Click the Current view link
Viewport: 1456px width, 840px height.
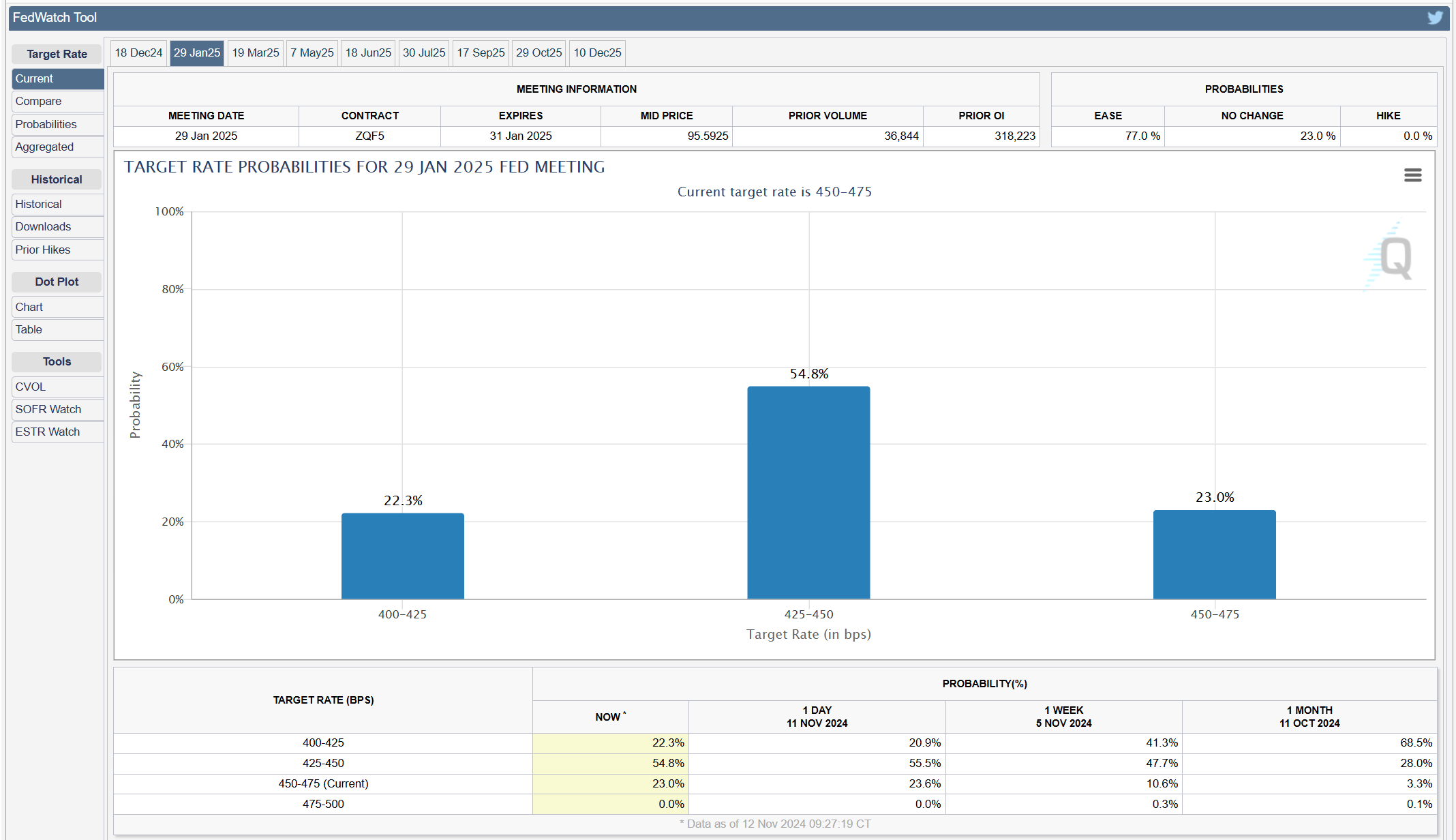click(x=34, y=78)
